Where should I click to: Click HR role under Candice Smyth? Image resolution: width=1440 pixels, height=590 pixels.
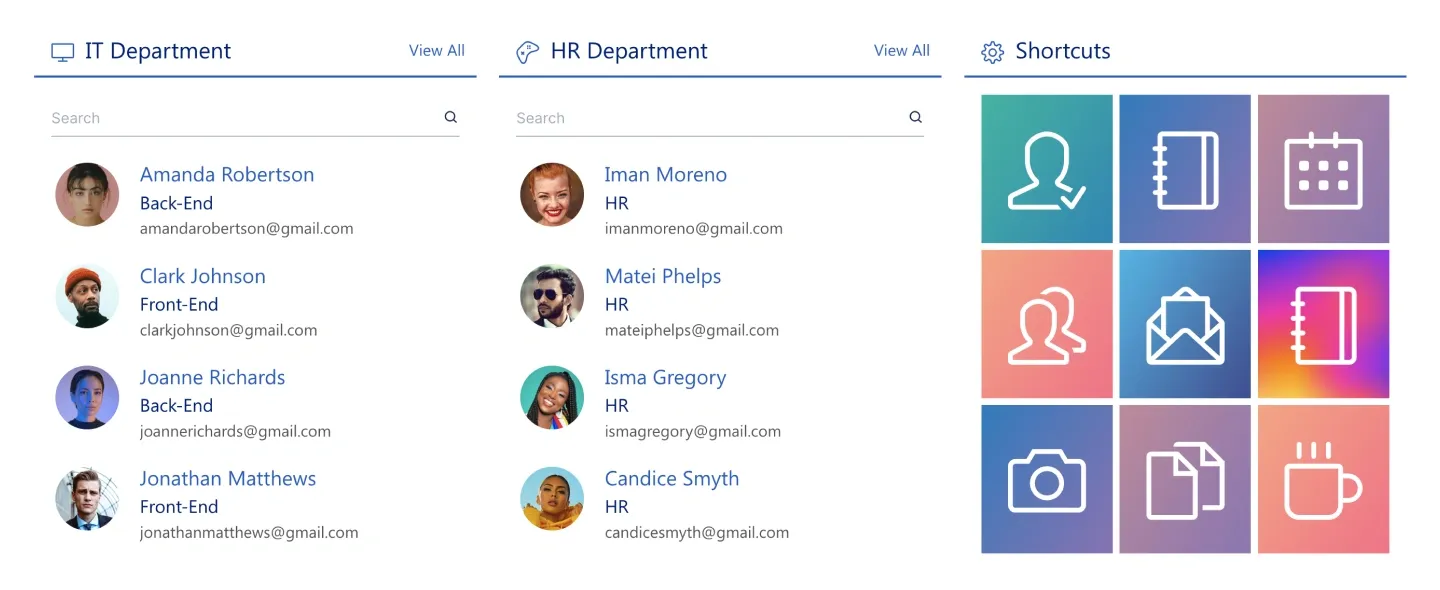click(x=617, y=507)
